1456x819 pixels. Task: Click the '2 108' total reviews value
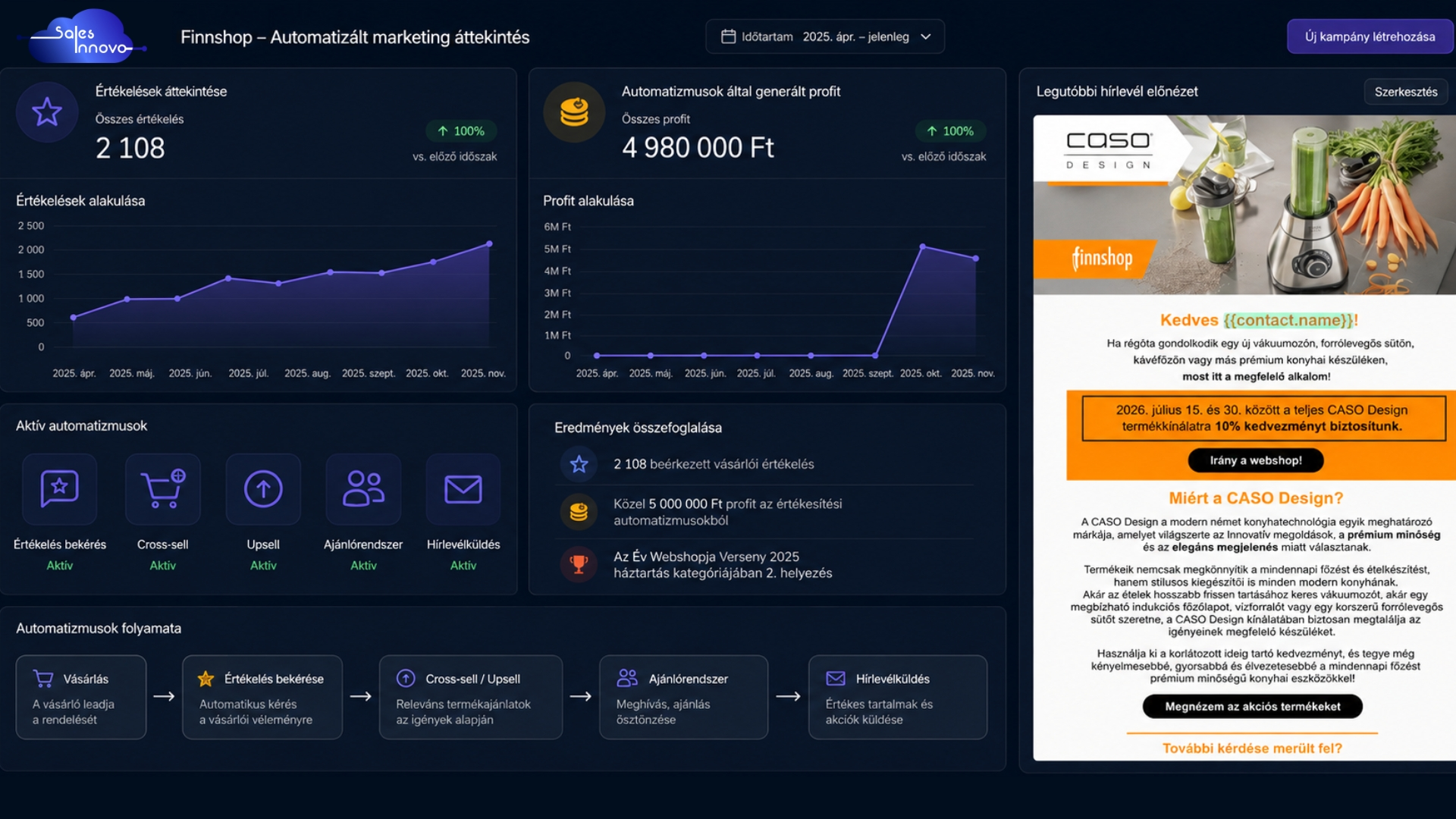130,148
